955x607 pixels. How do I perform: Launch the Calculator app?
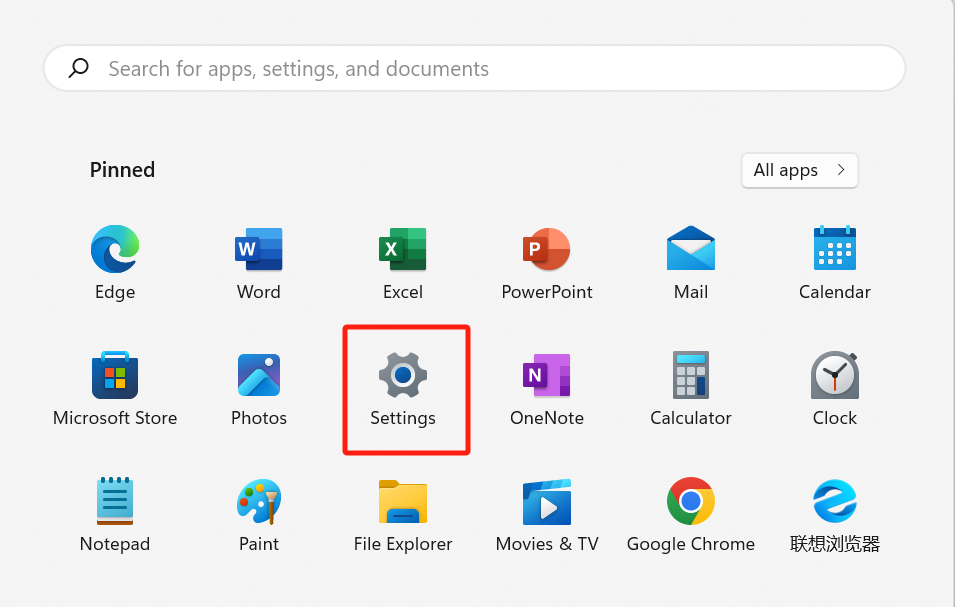(x=691, y=375)
